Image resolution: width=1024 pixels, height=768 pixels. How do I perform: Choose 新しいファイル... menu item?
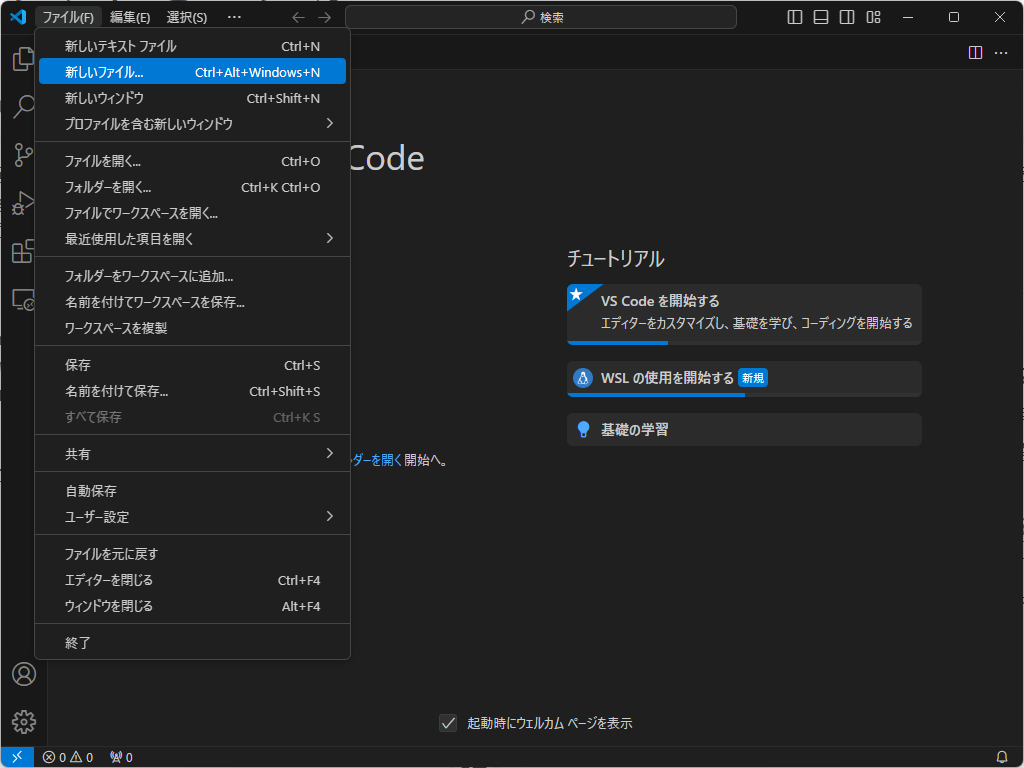pos(192,72)
